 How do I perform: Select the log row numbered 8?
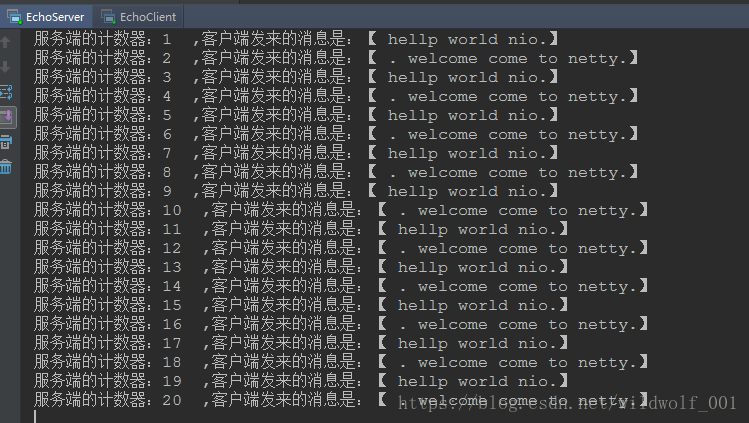tap(336, 172)
